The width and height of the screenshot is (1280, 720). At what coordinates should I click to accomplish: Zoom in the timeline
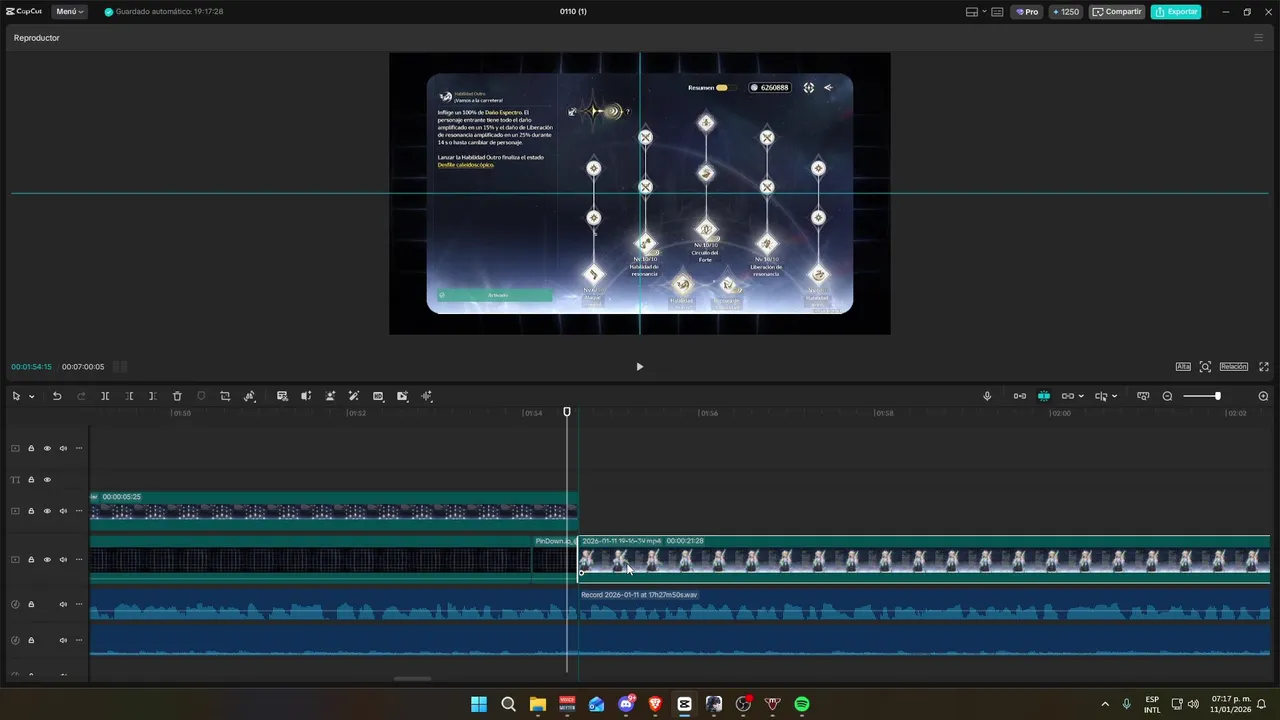pos(1263,396)
